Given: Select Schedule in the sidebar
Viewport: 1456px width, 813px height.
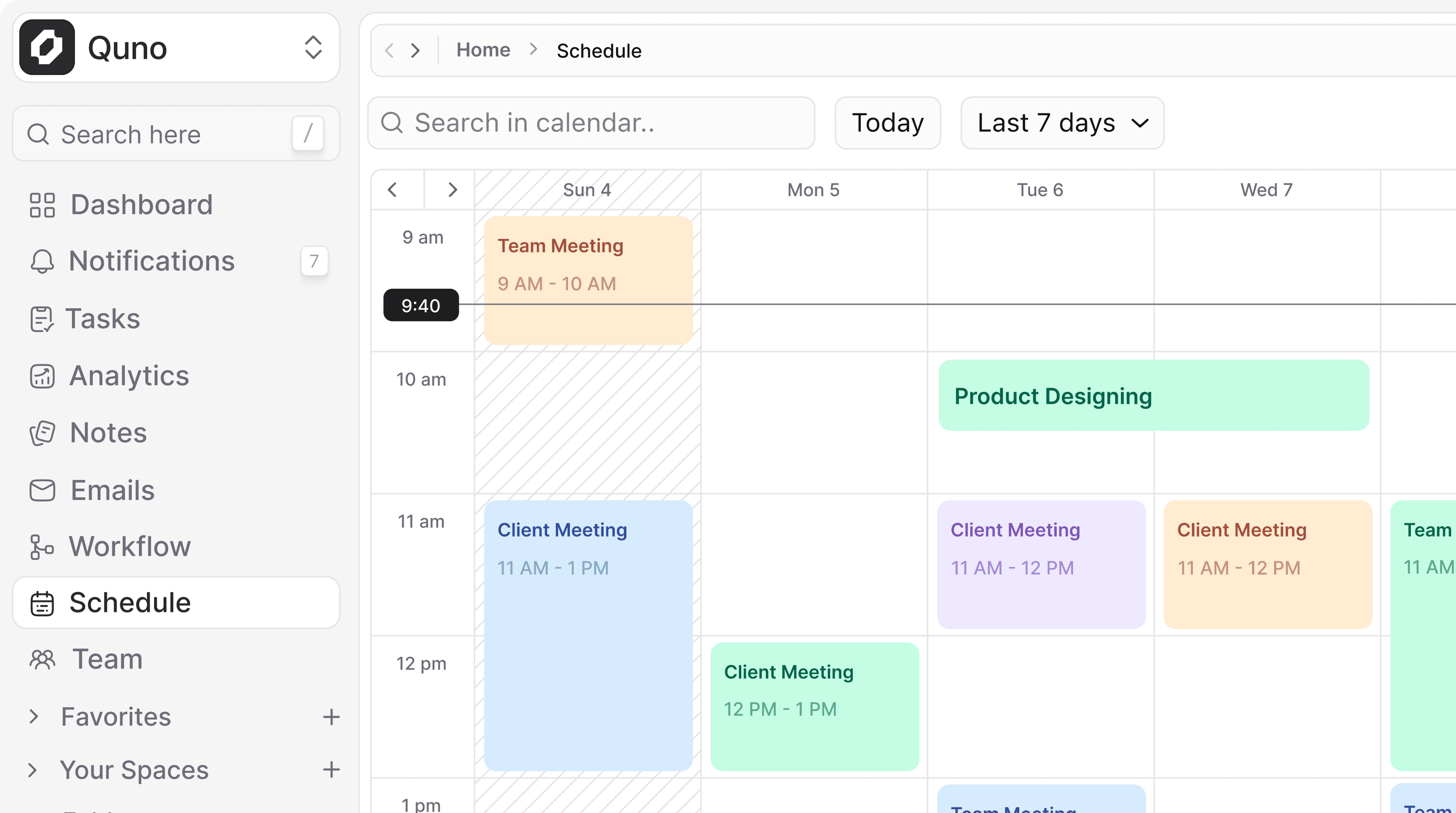Looking at the screenshot, I should [x=130, y=602].
